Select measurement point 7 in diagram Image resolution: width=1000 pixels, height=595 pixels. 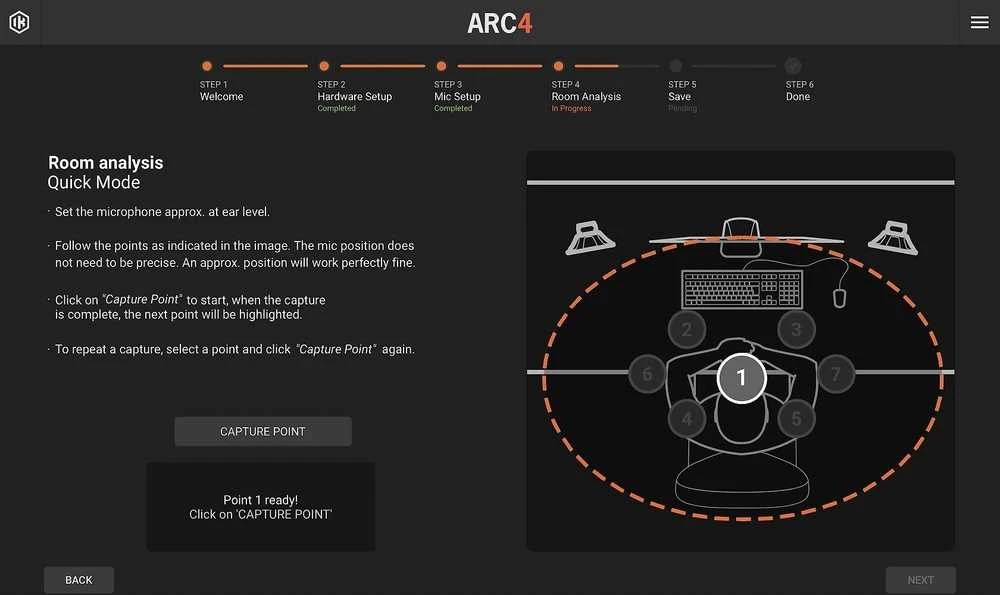pyautogui.click(x=835, y=374)
